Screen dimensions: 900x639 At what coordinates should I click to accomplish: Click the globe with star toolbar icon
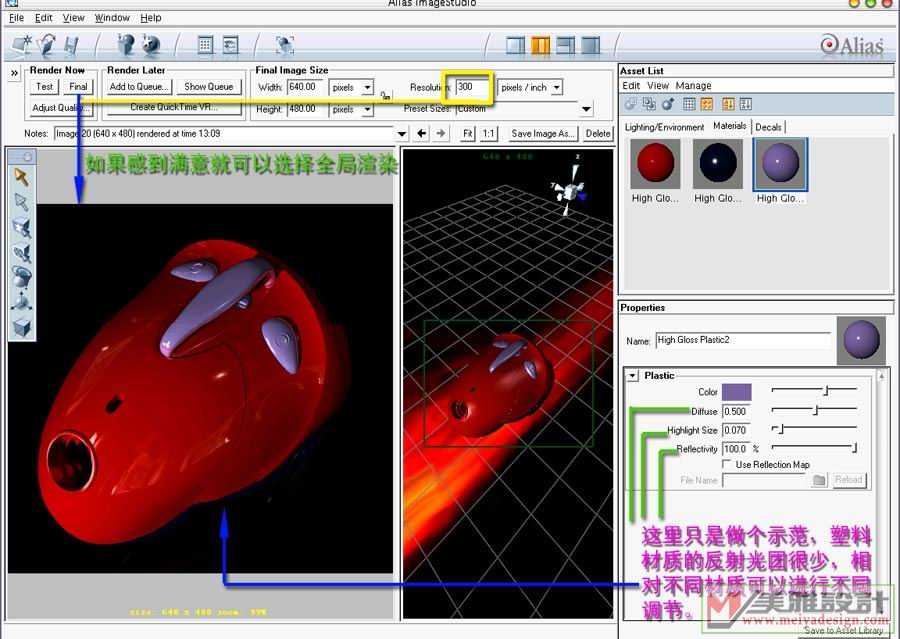[152, 45]
